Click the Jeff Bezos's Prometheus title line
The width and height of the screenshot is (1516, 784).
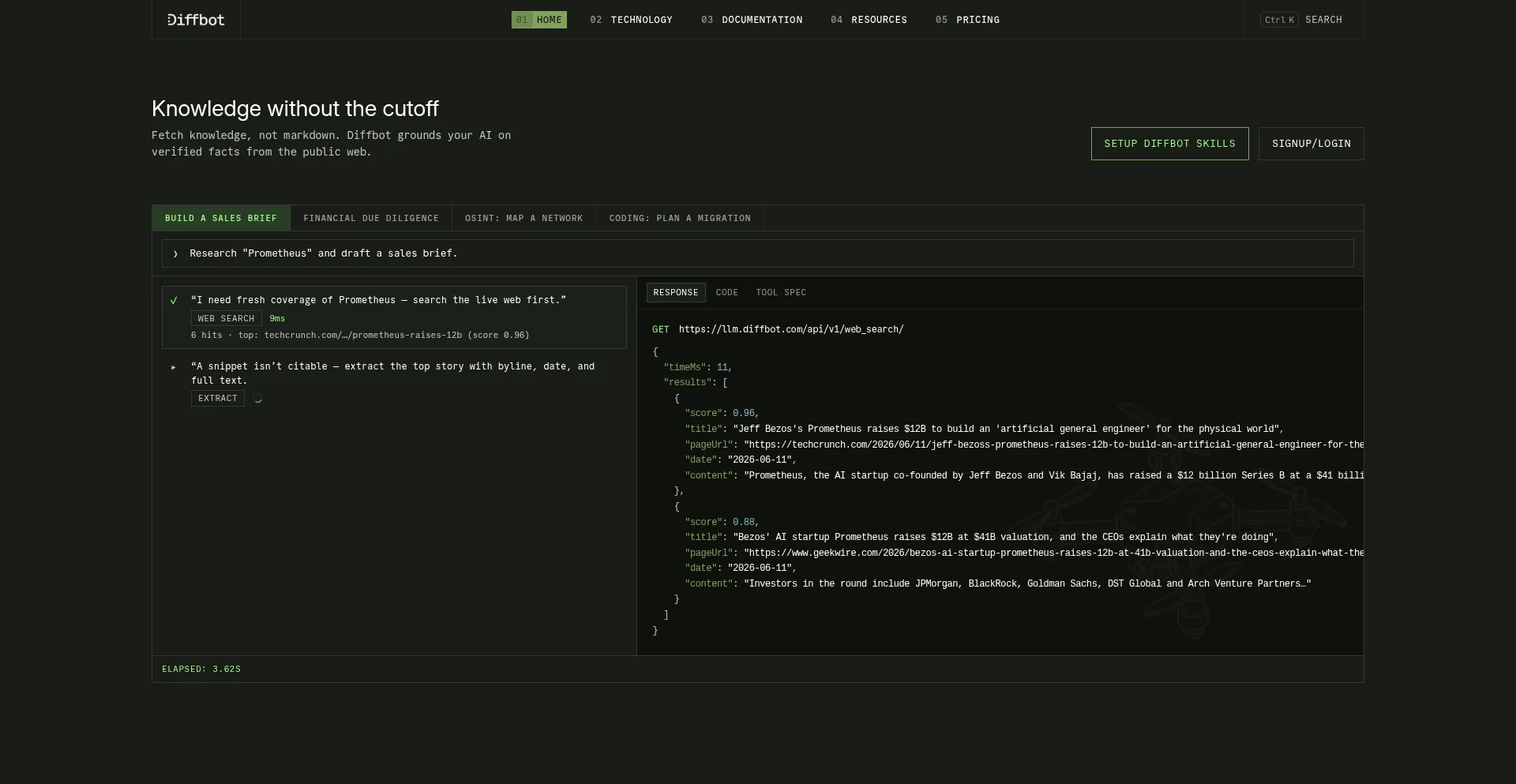(x=984, y=430)
